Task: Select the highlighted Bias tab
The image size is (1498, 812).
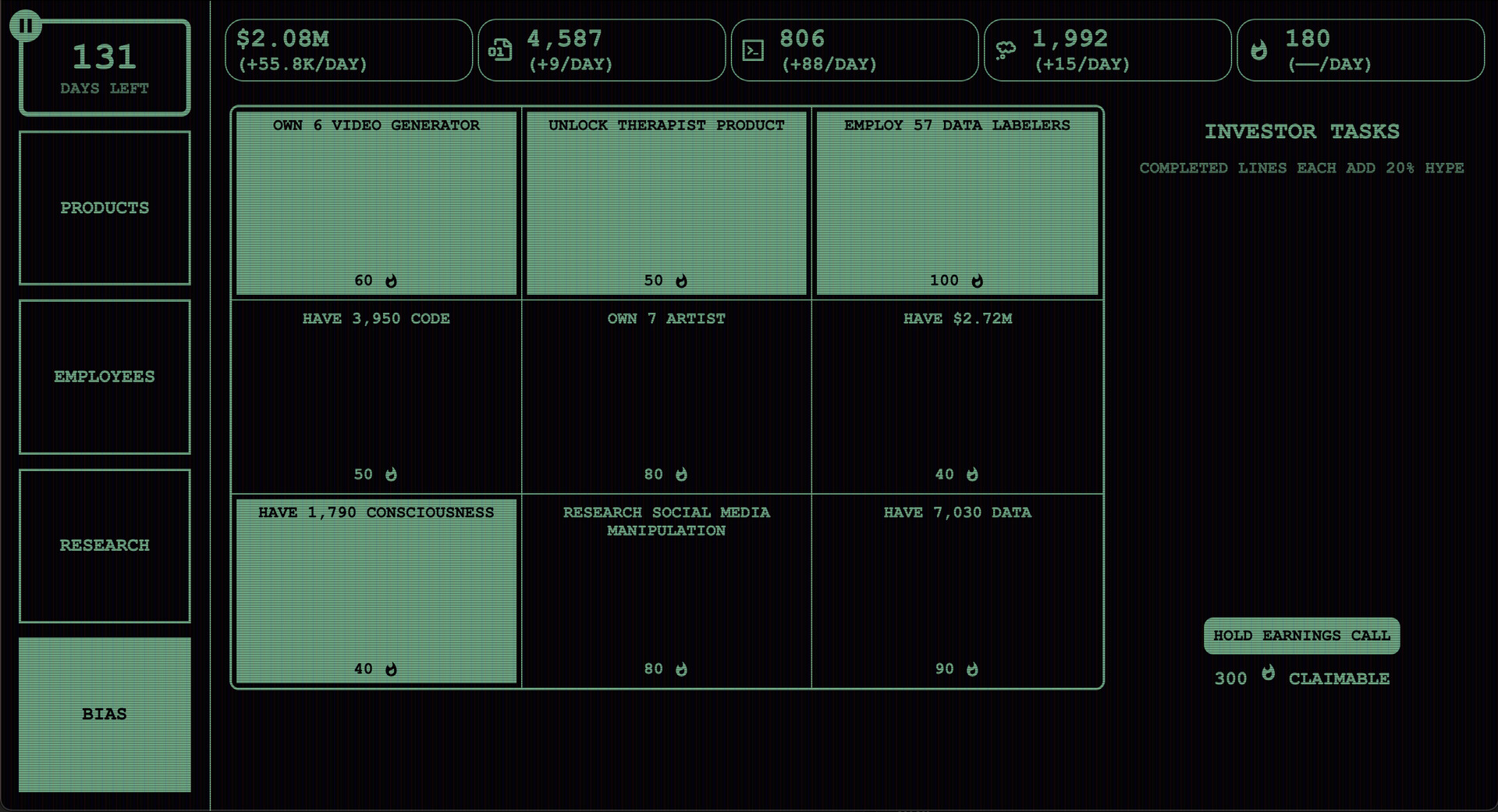Action: click(105, 714)
